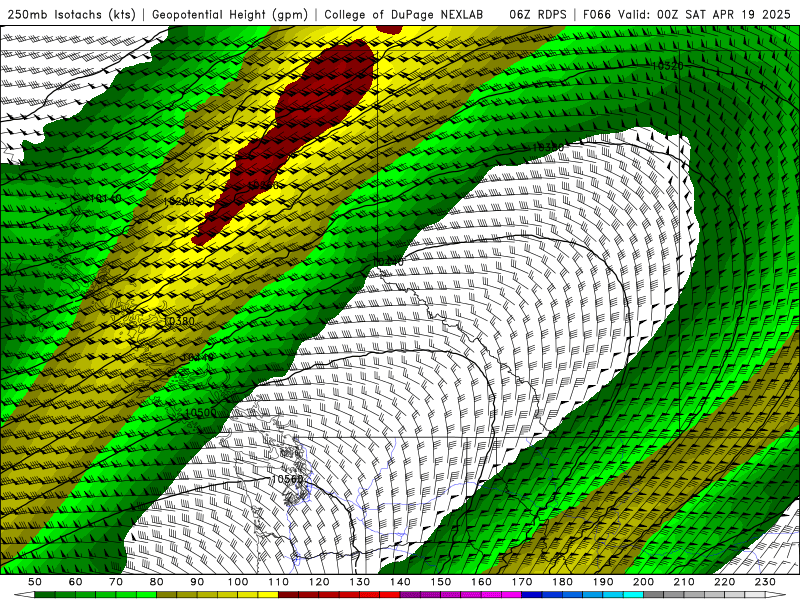Select the 10500 contour label
800x600 pixels.
click(201, 413)
